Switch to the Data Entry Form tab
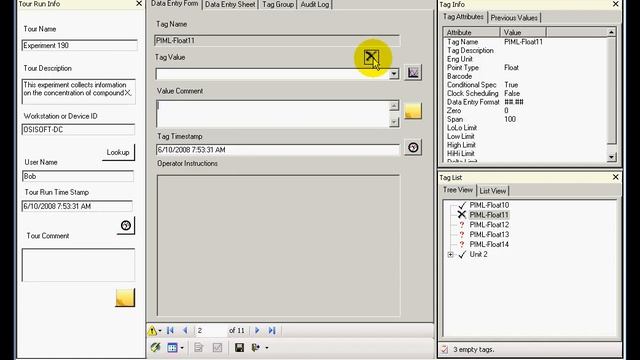Image resolution: width=640 pixels, height=360 pixels. coord(175,4)
